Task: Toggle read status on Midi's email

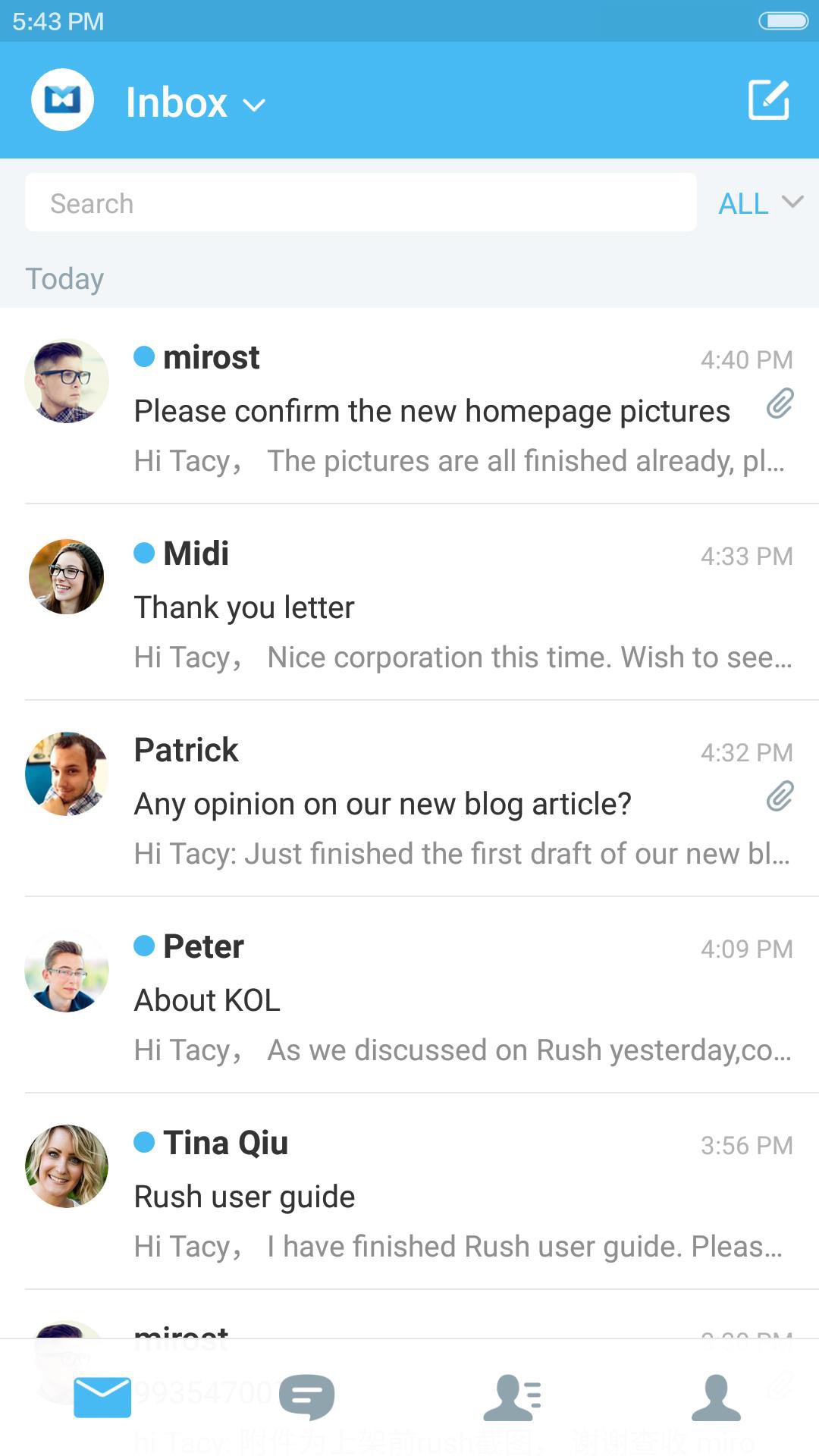Action: (x=143, y=554)
